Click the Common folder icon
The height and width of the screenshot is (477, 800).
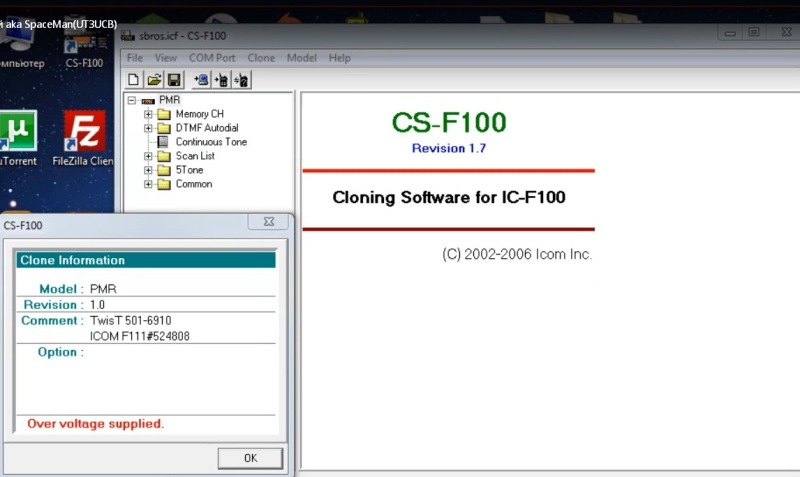(164, 184)
